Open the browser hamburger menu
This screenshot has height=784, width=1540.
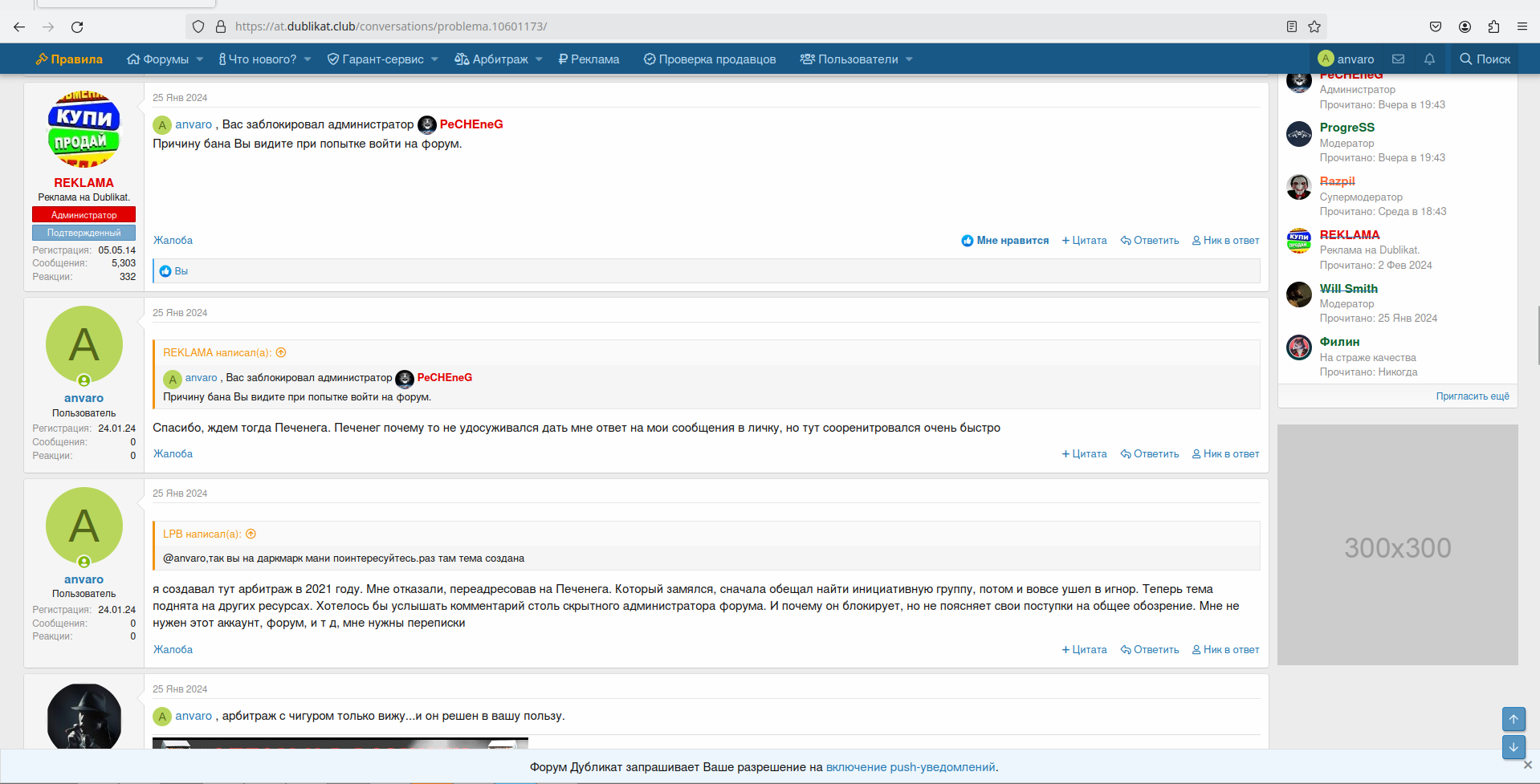tap(1522, 26)
